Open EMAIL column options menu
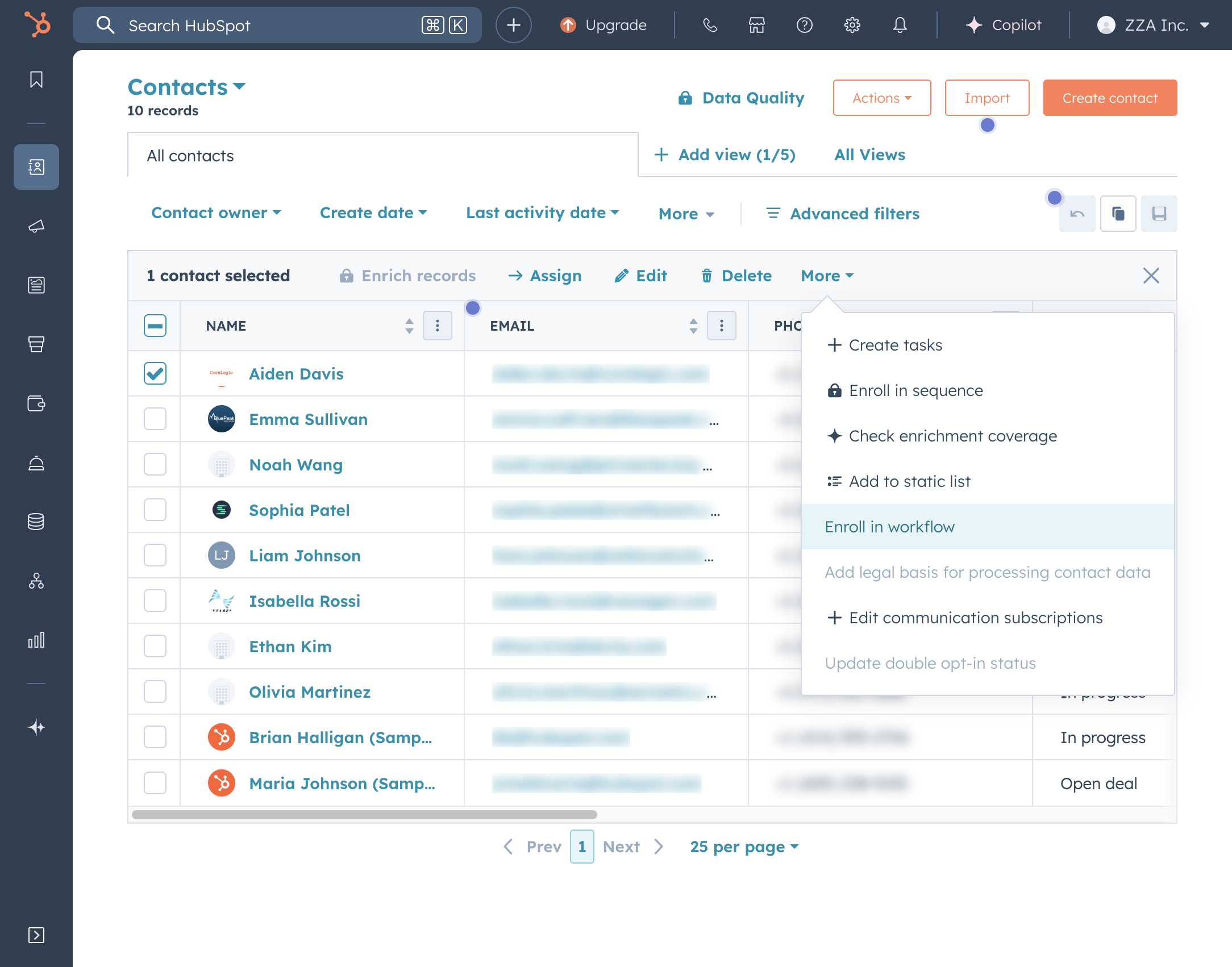 (x=722, y=326)
